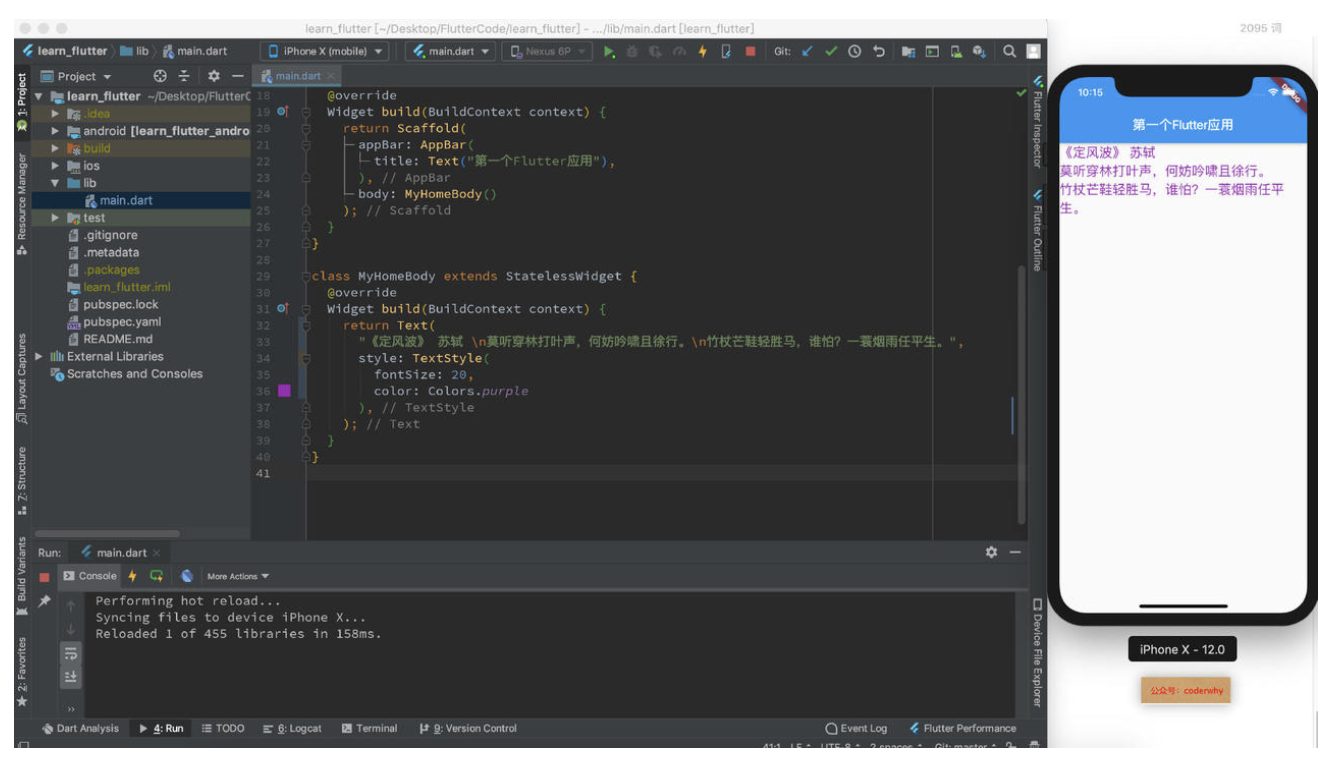
Task: Open the main.dart run configuration dropdown
Action: (x=452, y=51)
